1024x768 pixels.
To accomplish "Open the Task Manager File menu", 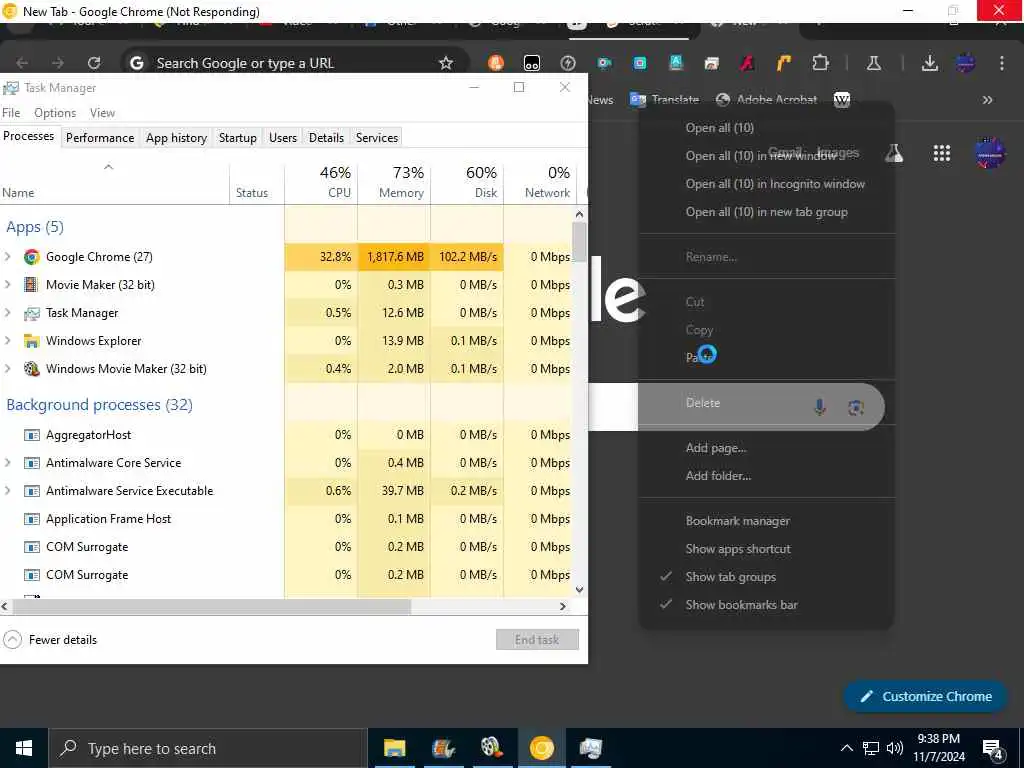I will tap(11, 113).
